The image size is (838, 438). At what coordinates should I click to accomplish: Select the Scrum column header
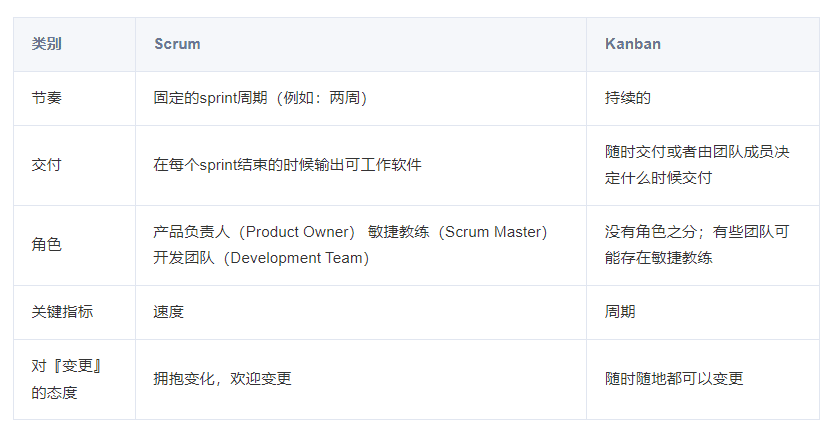click(x=177, y=44)
